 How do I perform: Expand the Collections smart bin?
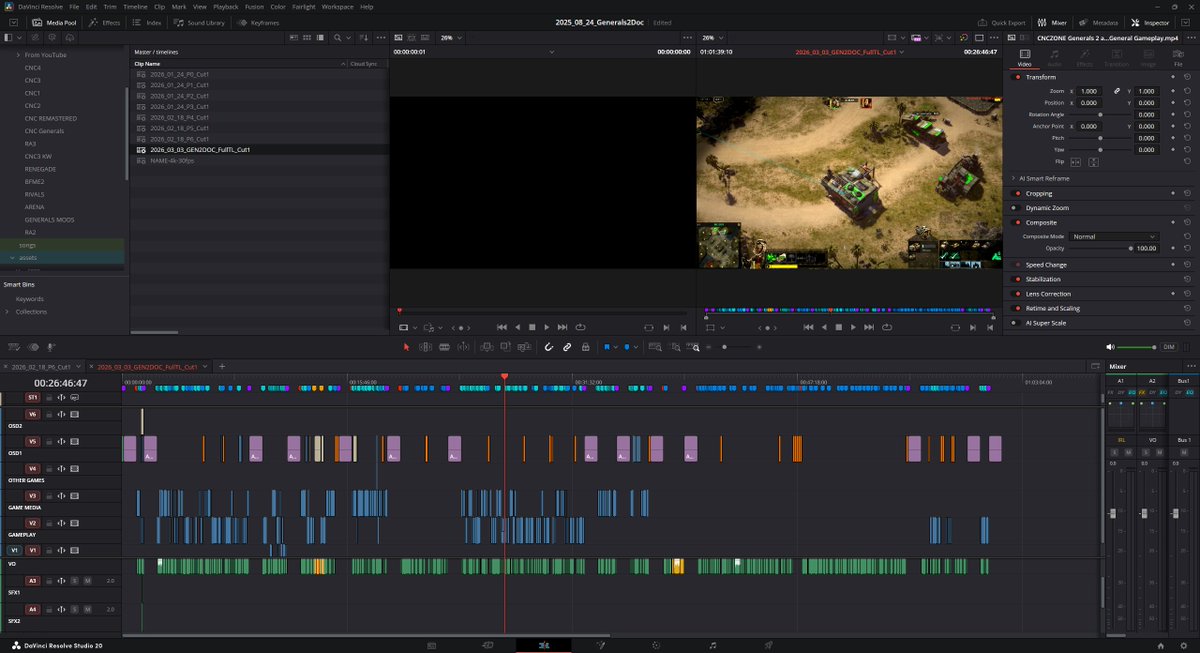(x=8, y=312)
